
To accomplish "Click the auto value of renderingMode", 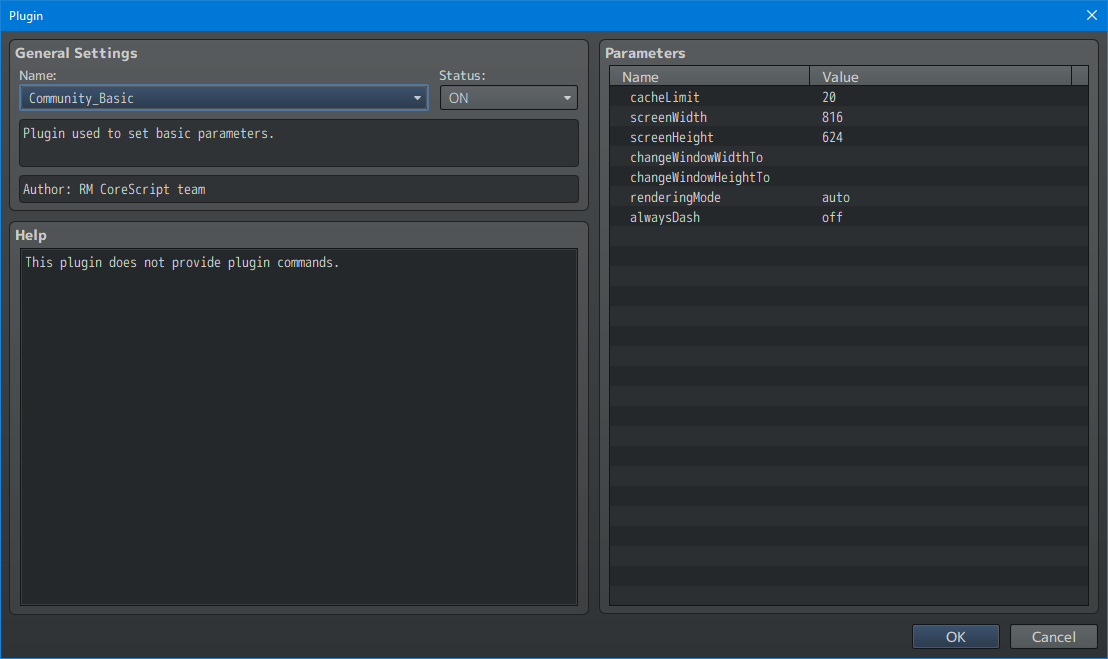I will [x=836, y=197].
